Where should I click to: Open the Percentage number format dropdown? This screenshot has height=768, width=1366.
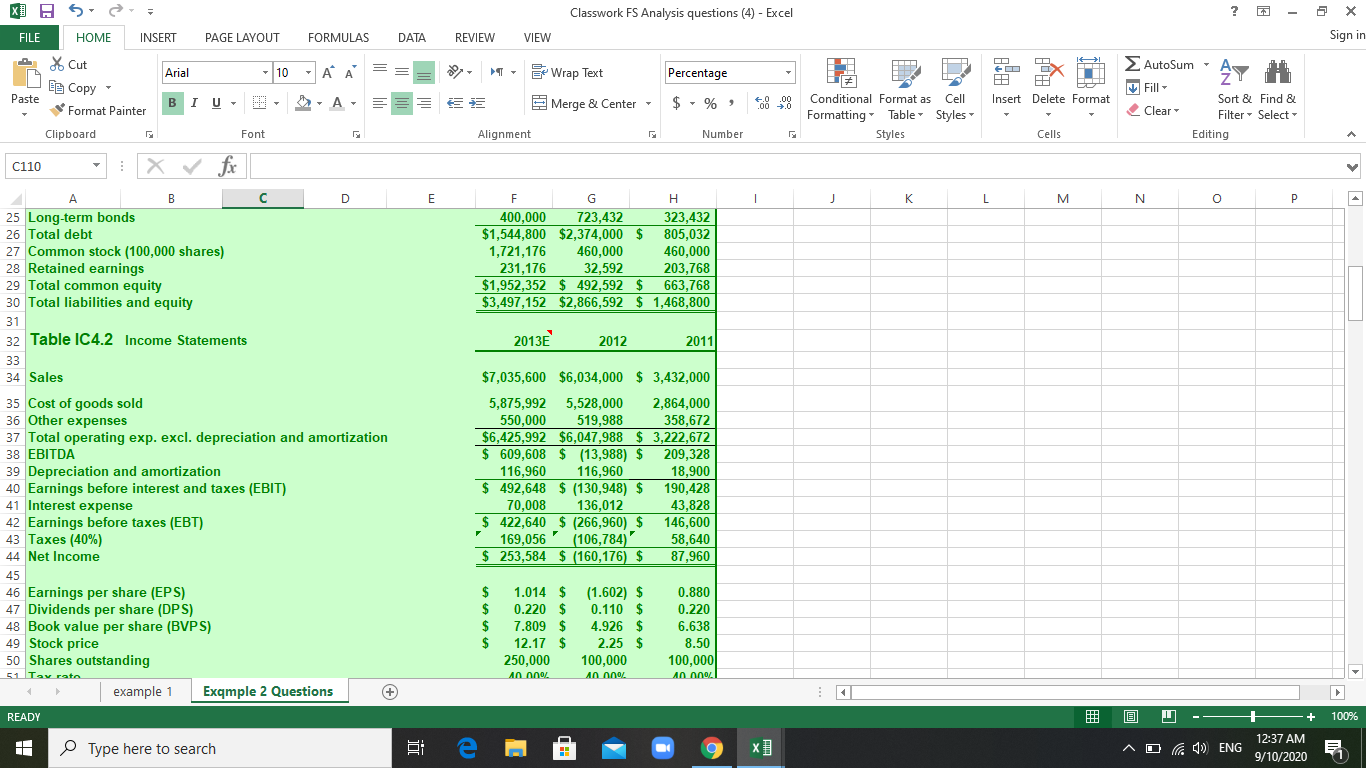click(788, 73)
